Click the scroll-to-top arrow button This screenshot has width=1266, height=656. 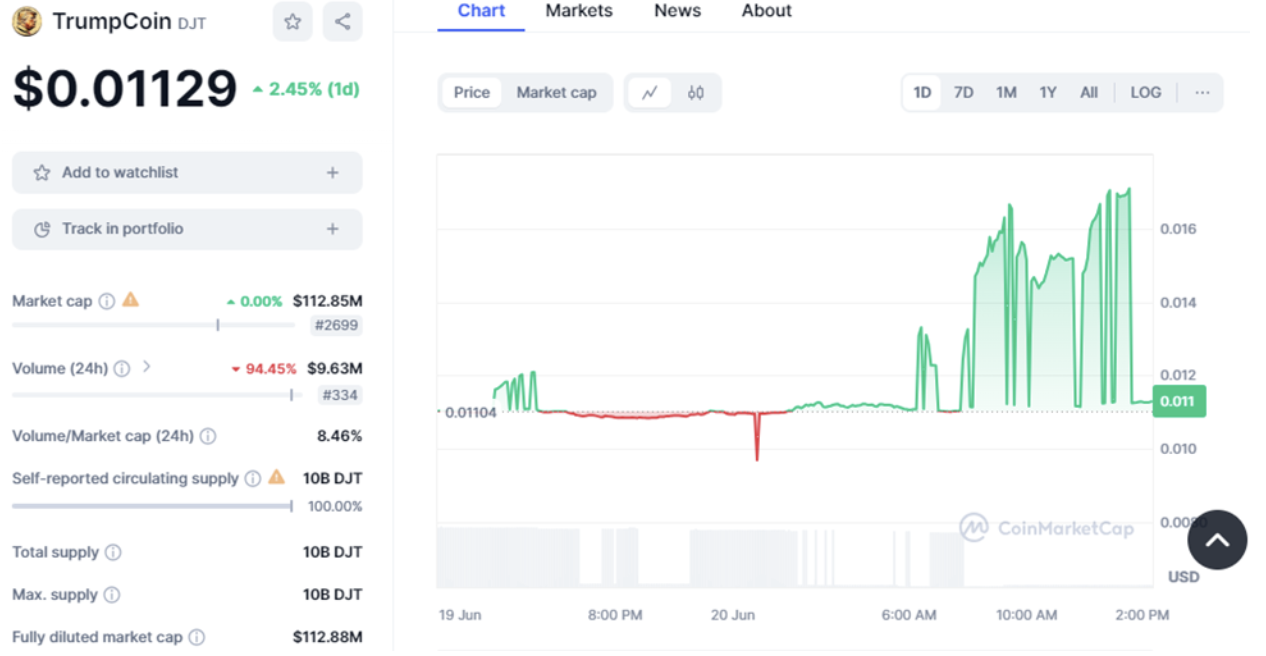(x=1217, y=540)
